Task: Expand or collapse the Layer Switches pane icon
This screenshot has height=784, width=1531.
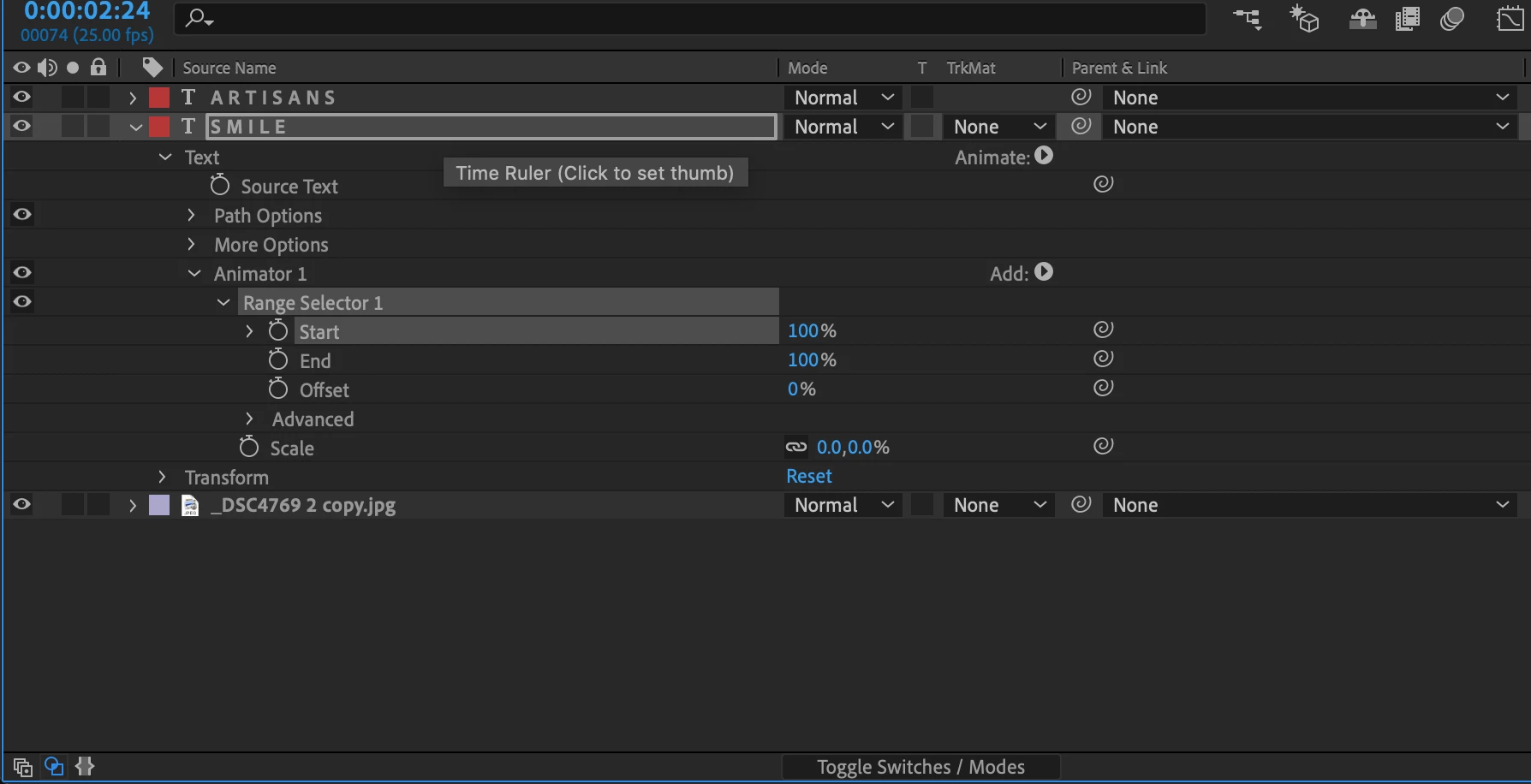Action: 22,766
